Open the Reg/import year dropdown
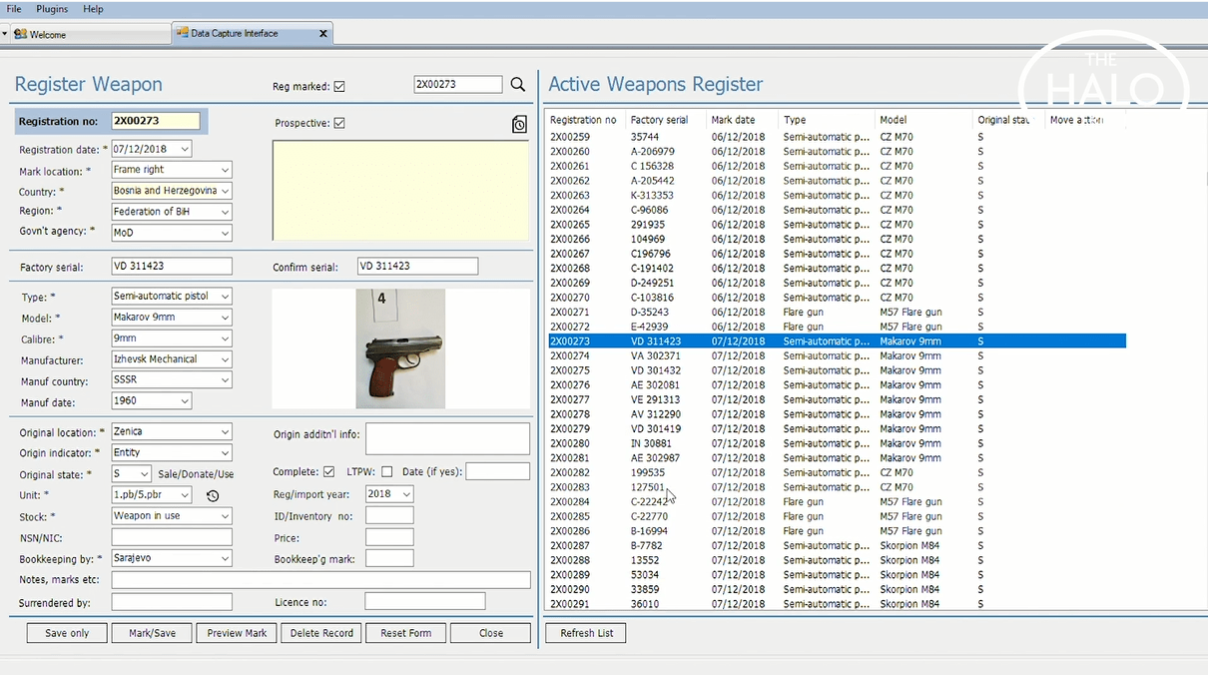Viewport: 1208px width, 675px height. coord(405,494)
